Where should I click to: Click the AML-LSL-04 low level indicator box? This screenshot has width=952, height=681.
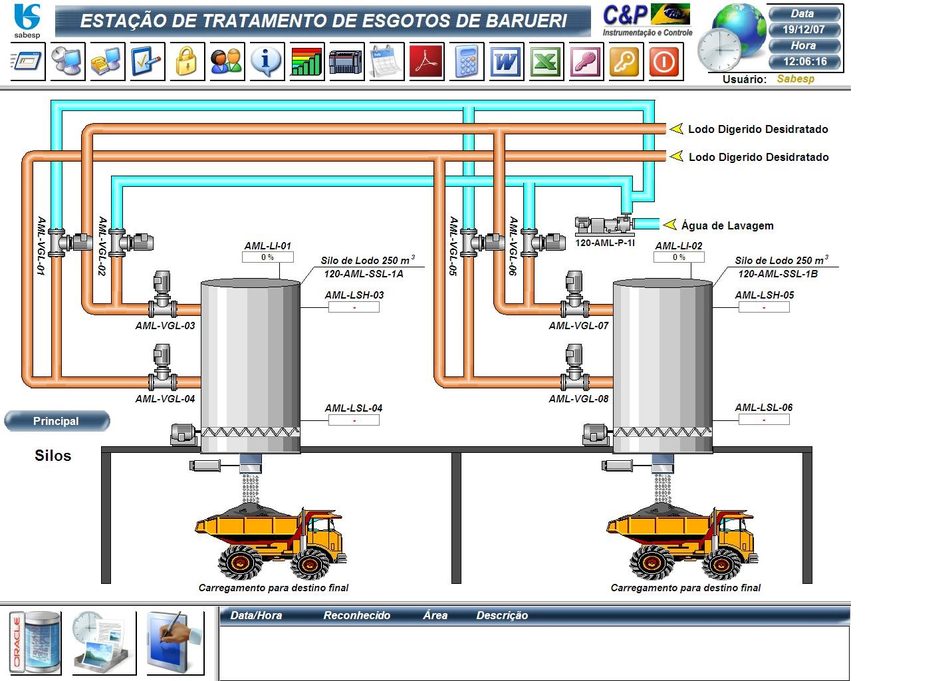tap(354, 420)
